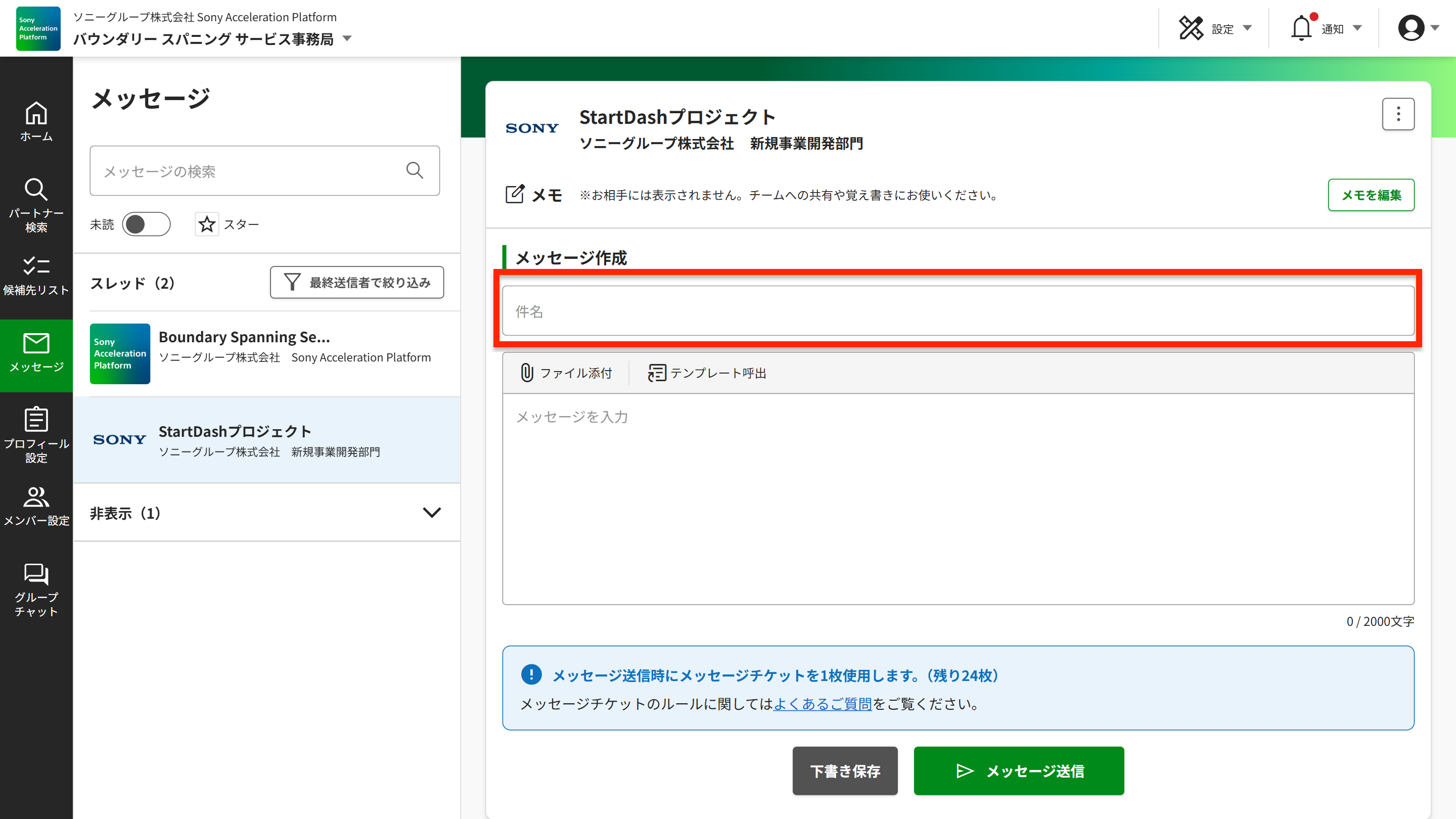
Task: Toggle the unread (未読) switch
Action: coord(146,224)
